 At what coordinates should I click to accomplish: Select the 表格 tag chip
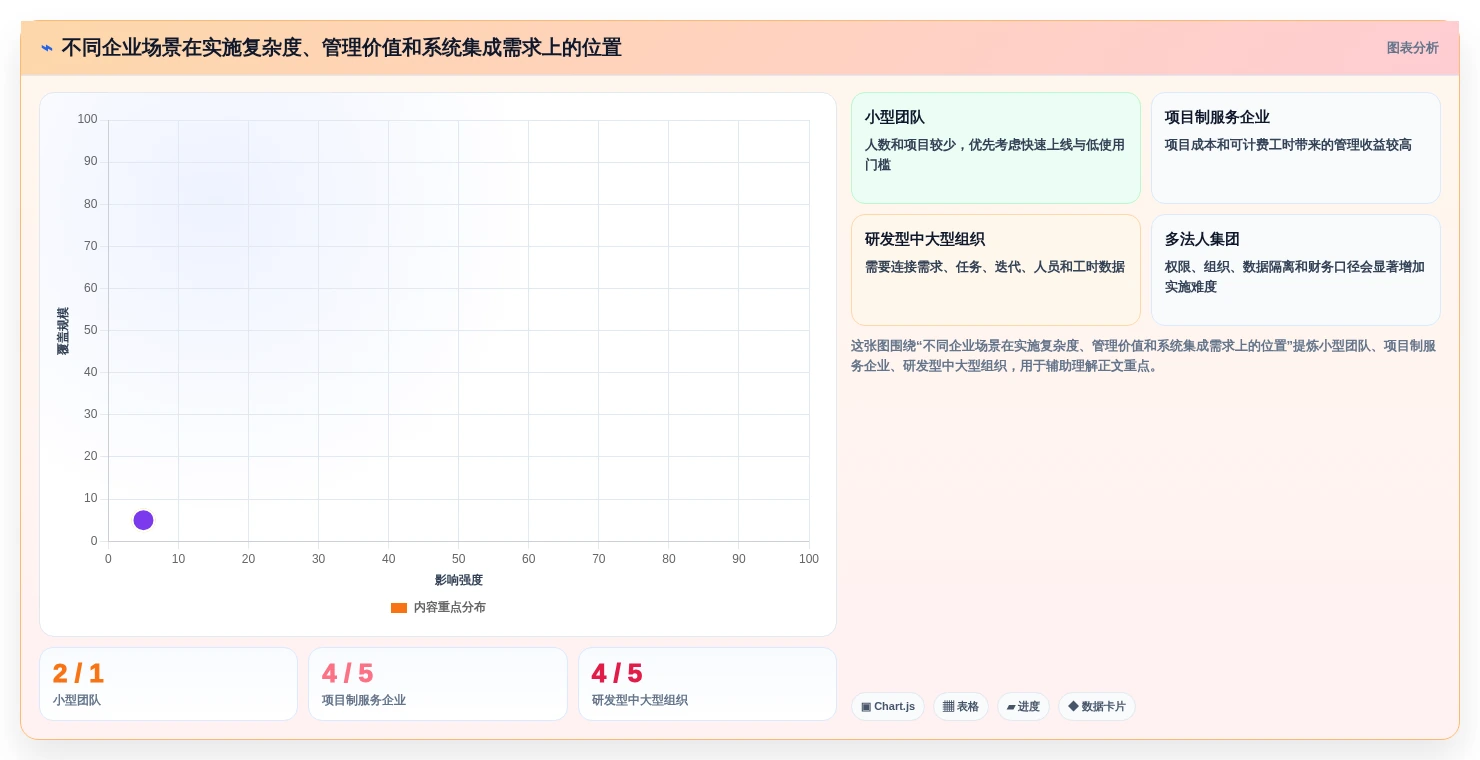coord(961,706)
